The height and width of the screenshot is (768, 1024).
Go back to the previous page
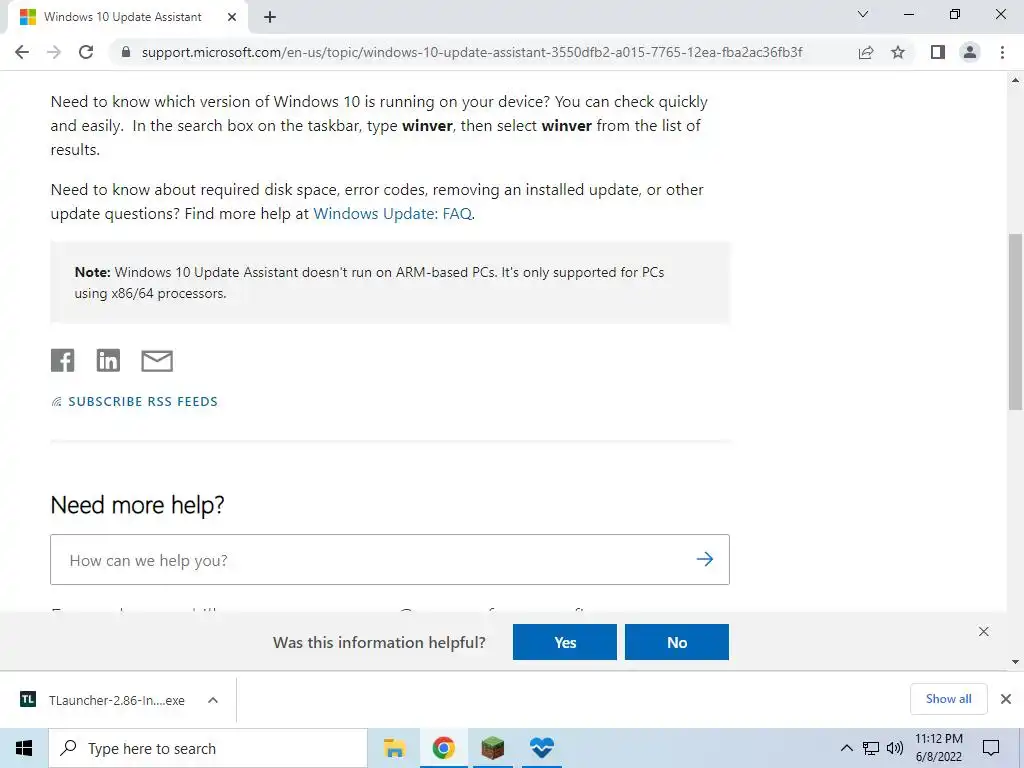tap(22, 52)
